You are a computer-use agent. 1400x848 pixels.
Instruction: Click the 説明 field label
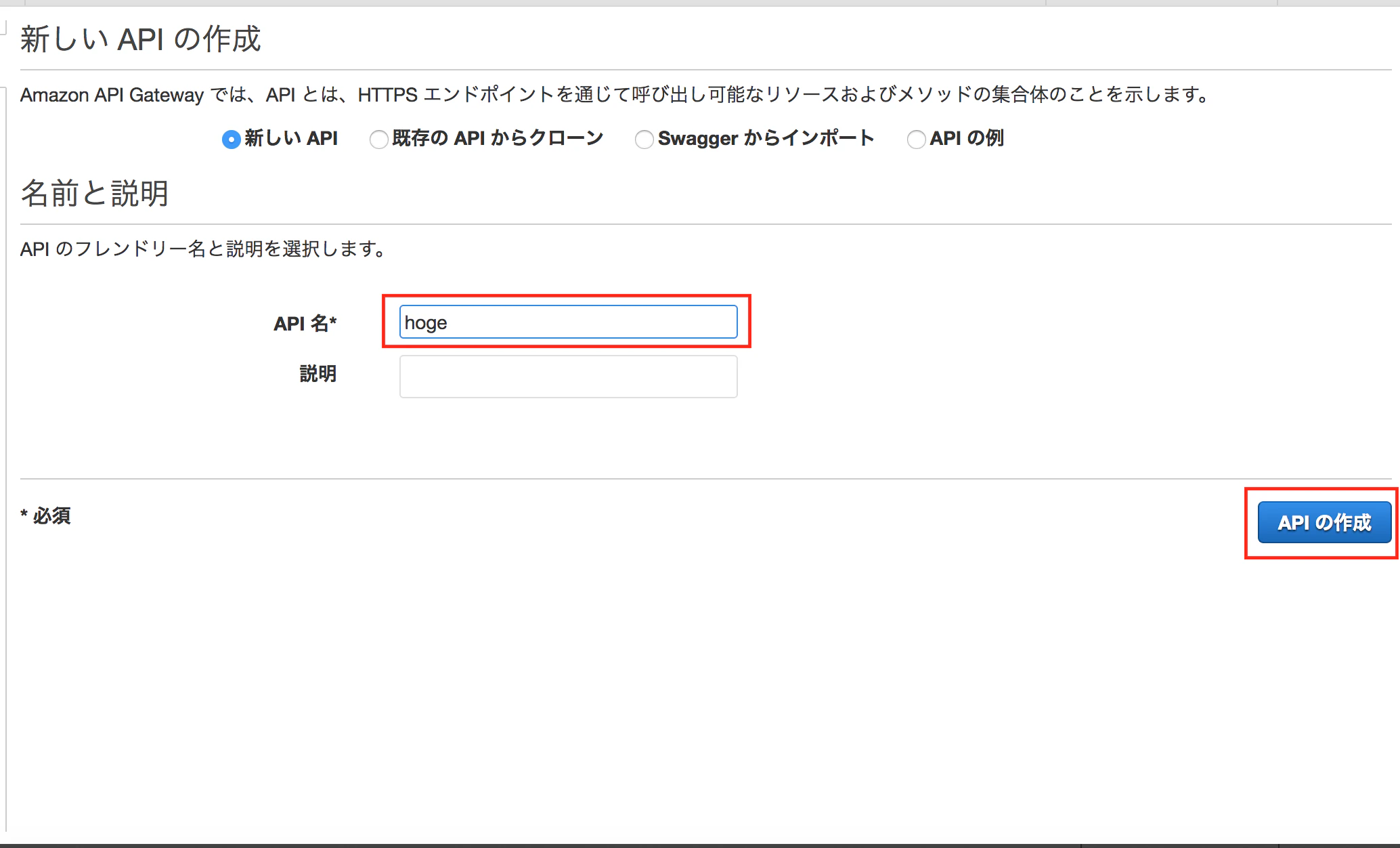[318, 373]
